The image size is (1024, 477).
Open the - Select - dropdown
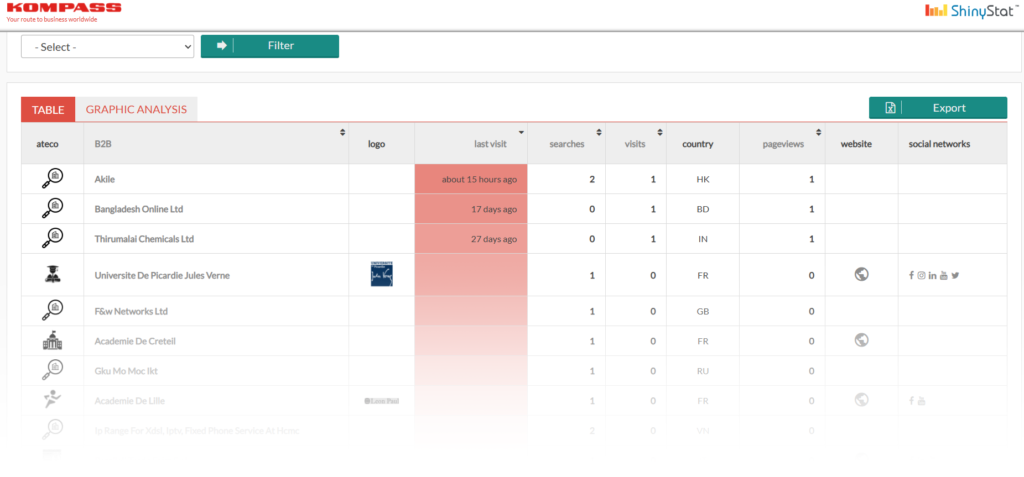click(107, 47)
